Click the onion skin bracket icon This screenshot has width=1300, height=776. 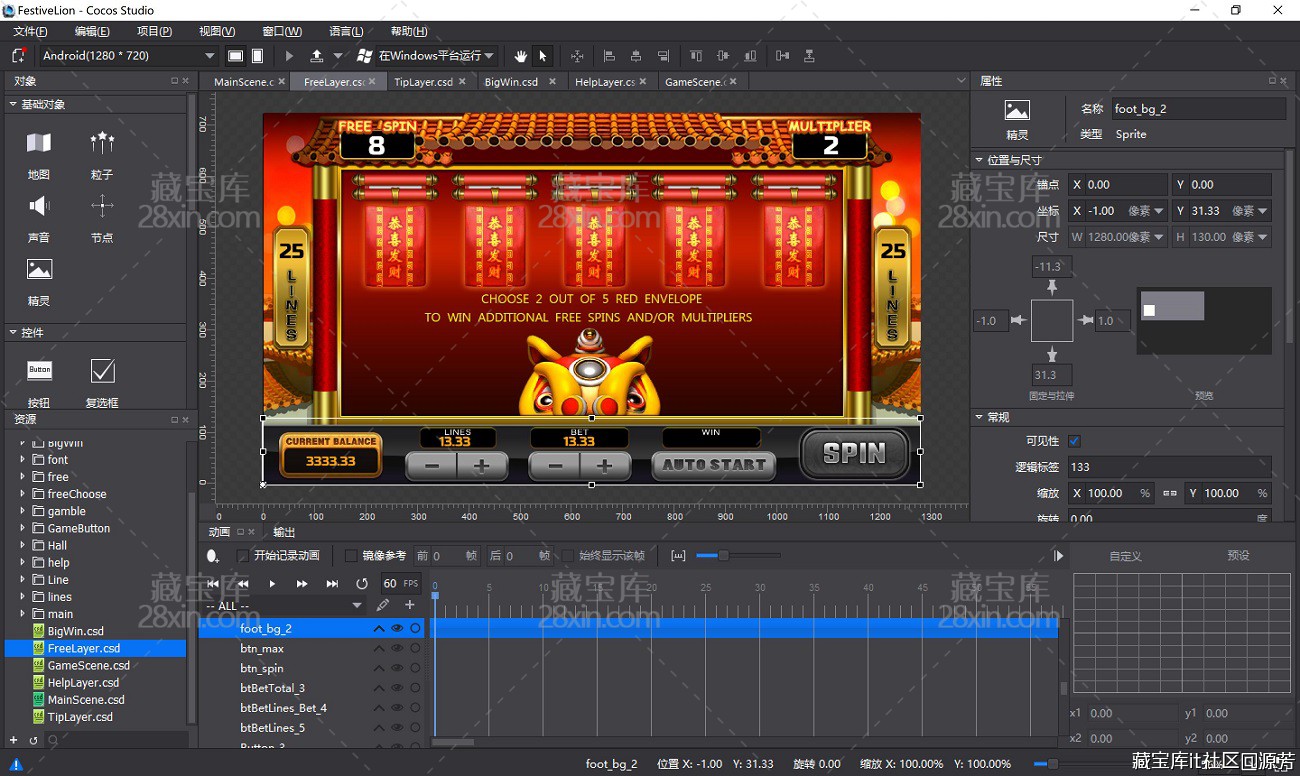point(678,556)
